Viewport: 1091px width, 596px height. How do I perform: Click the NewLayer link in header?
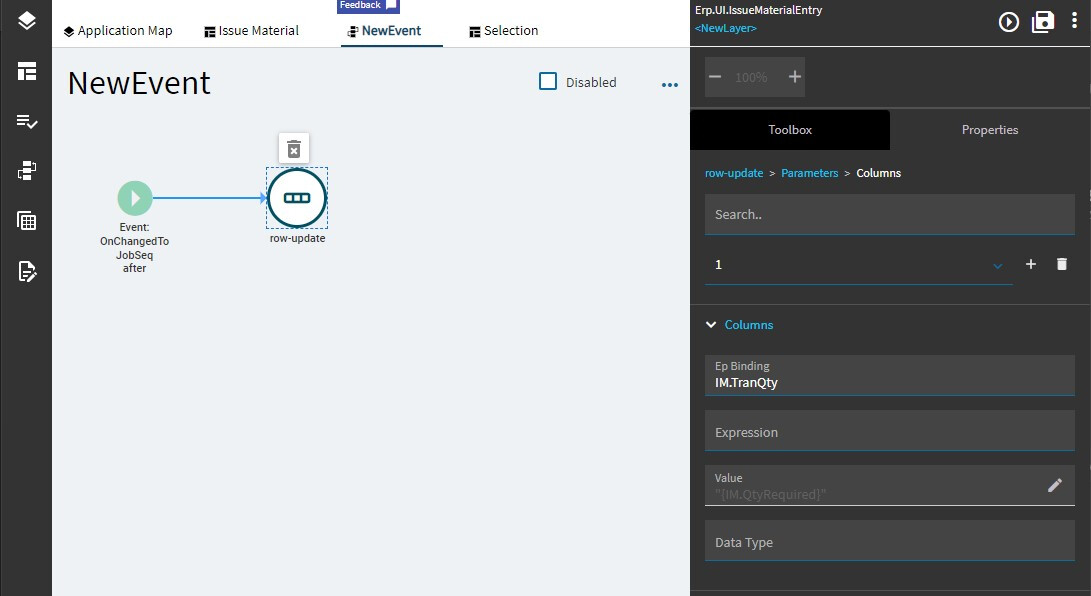726,29
